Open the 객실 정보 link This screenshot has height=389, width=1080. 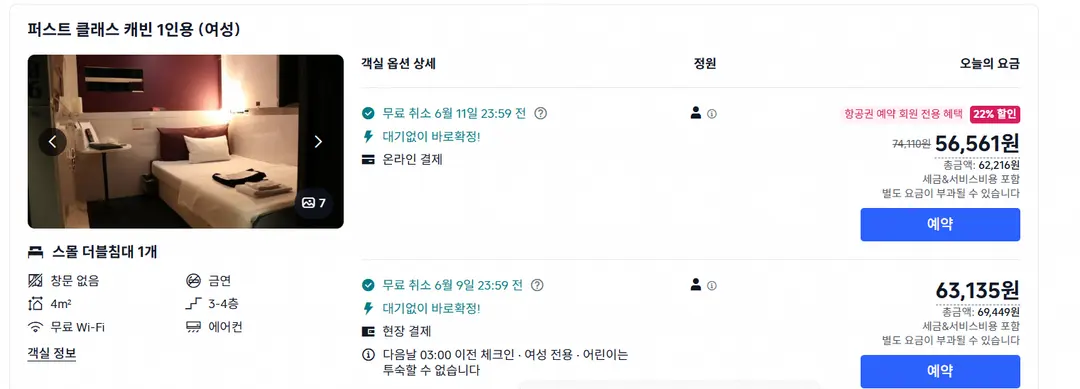[52, 354]
